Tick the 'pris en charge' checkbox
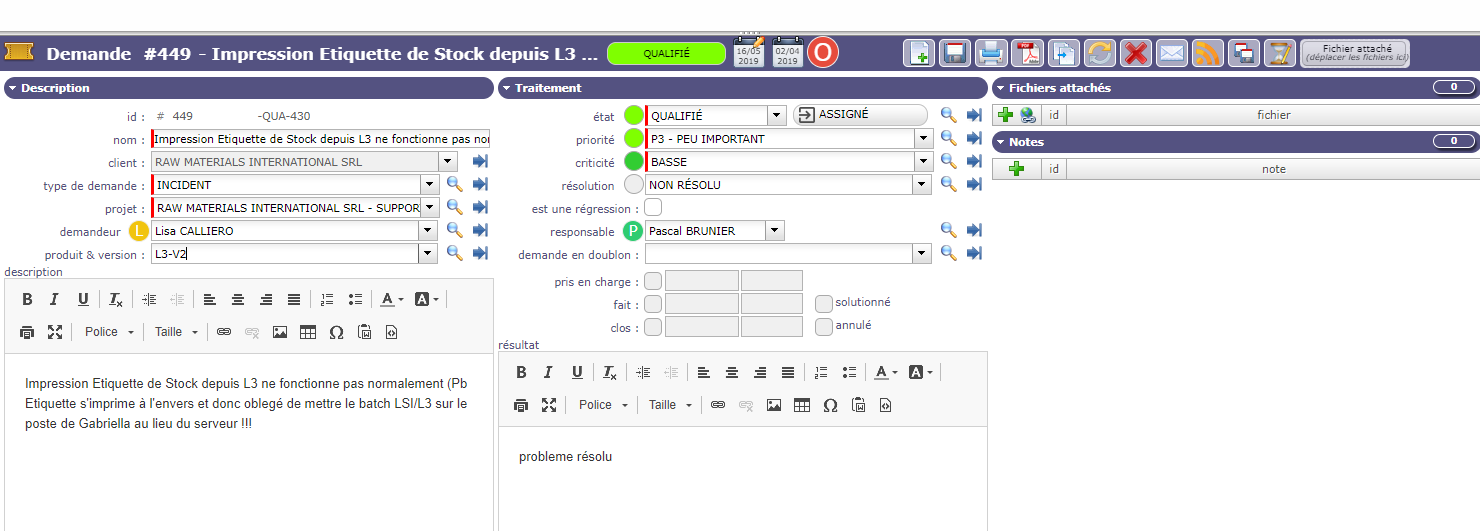 [653, 280]
